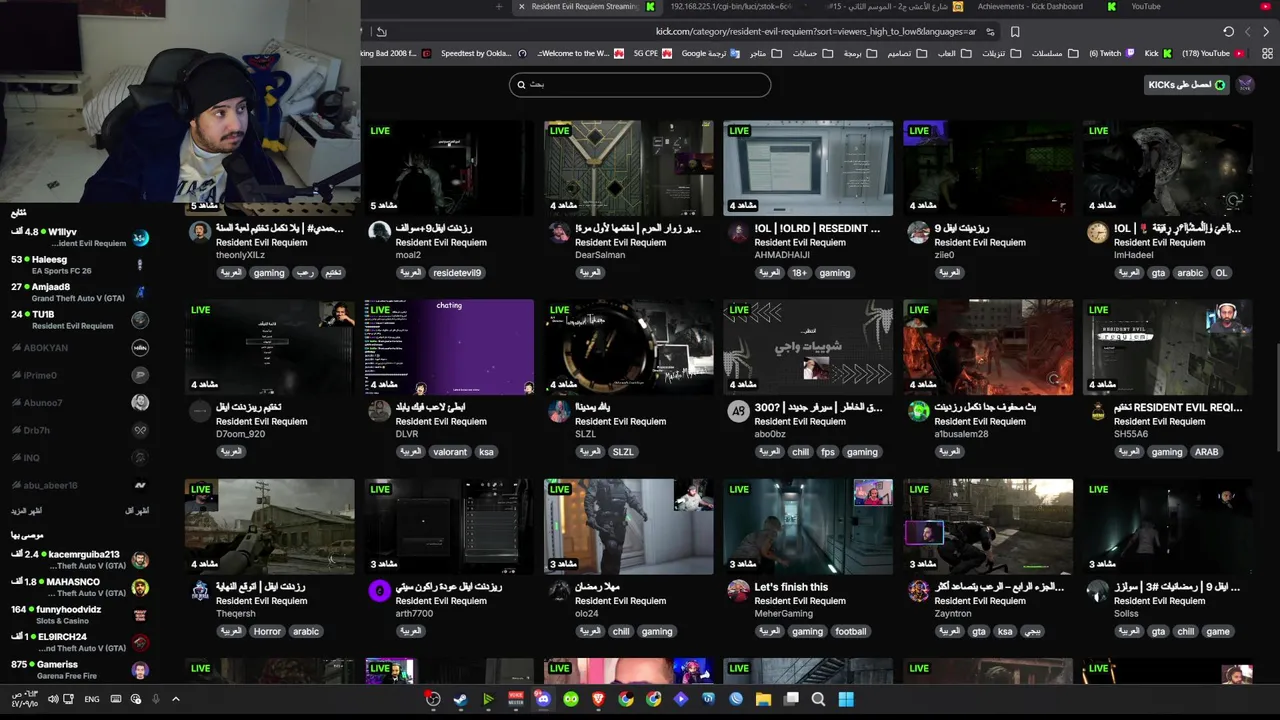The width and height of the screenshot is (1280, 720).
Task: Open the مسلسلات bookmarks folder
Action: pos(1054,53)
